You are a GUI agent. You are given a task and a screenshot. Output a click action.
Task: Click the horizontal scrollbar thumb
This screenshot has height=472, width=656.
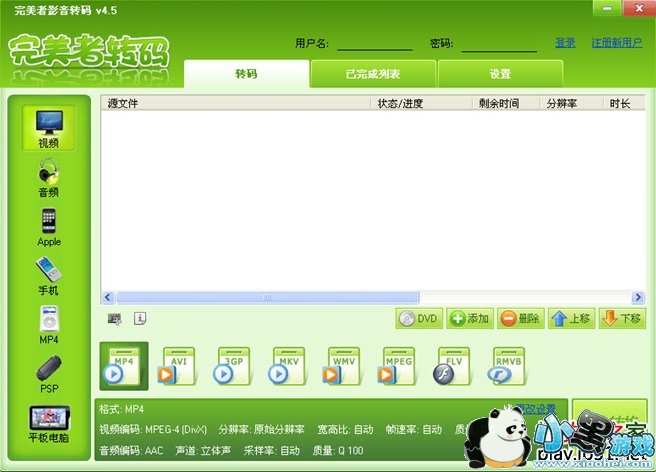(x=268, y=297)
